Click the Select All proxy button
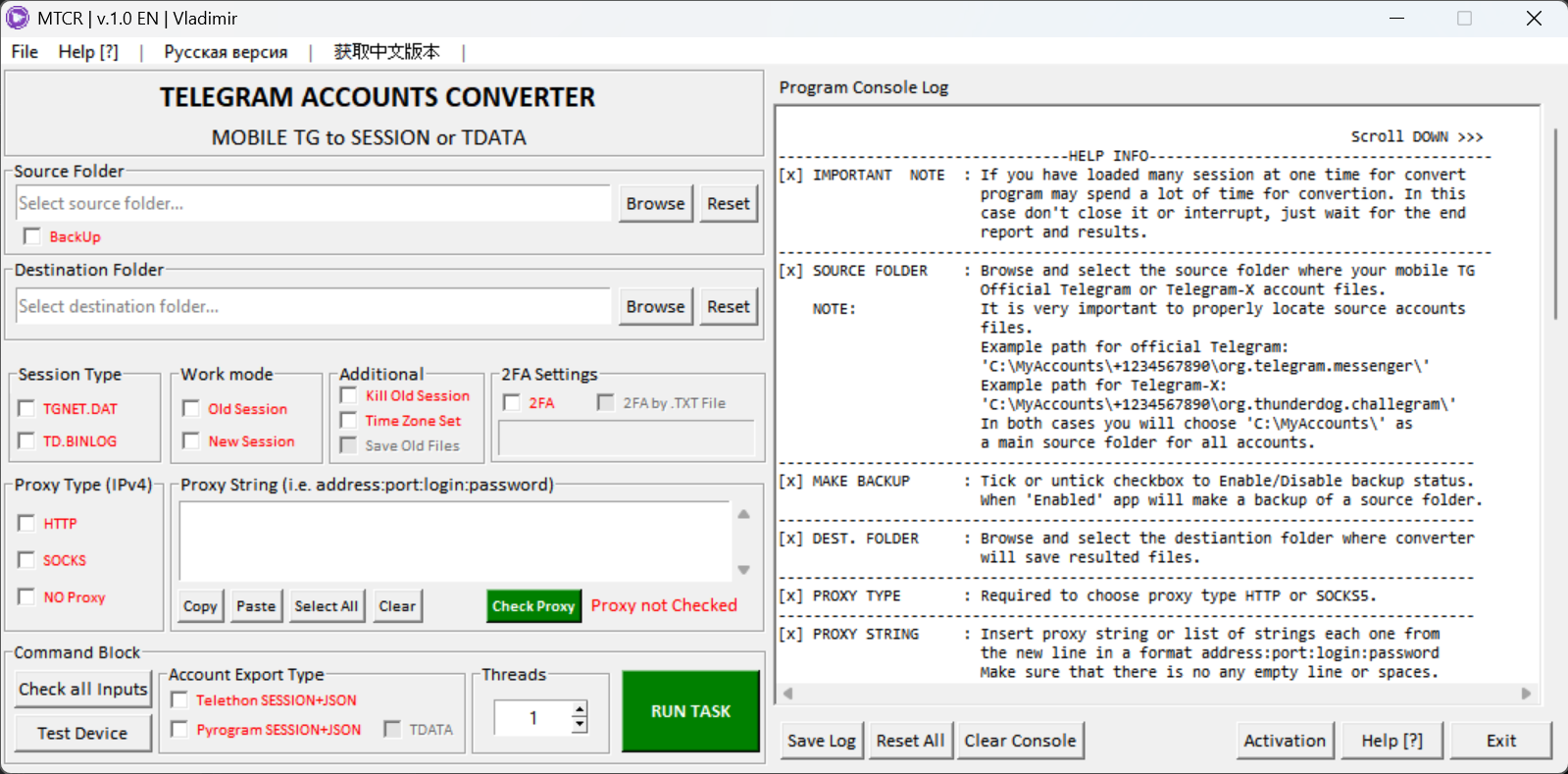Image resolution: width=1568 pixels, height=774 pixels. [x=327, y=606]
